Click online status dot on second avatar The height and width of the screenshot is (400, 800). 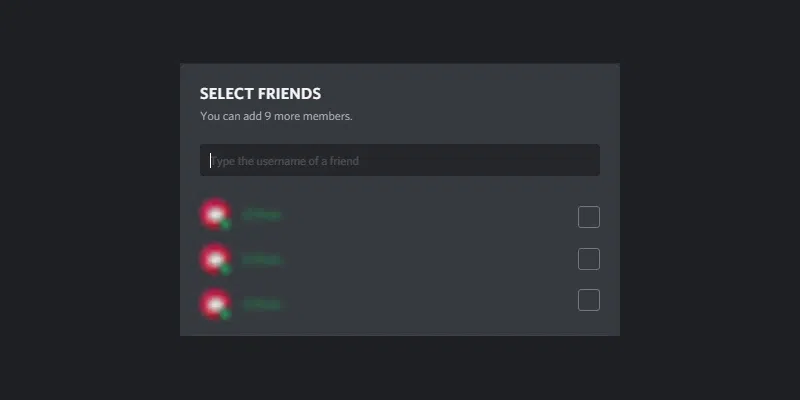tap(226, 270)
